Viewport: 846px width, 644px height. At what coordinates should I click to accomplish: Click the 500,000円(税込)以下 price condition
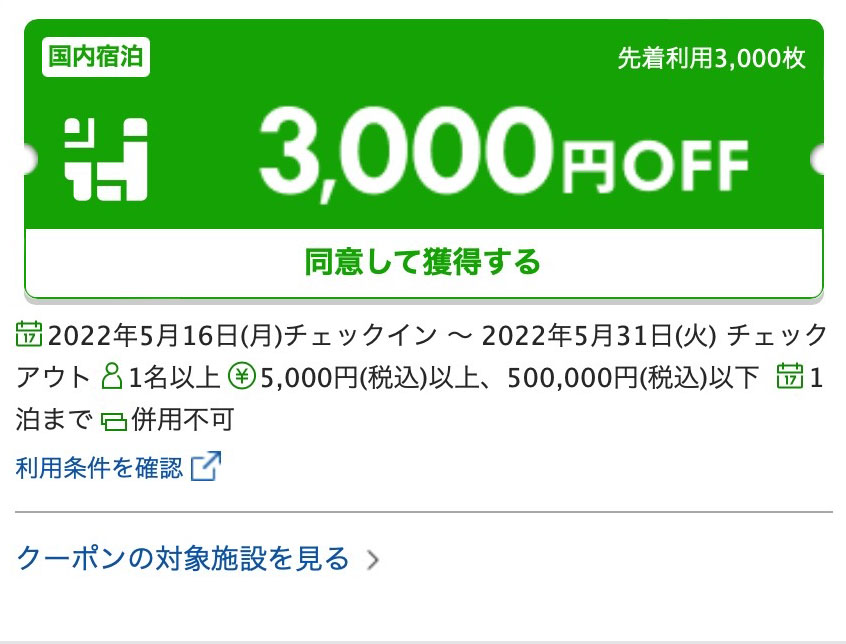[x=633, y=377]
